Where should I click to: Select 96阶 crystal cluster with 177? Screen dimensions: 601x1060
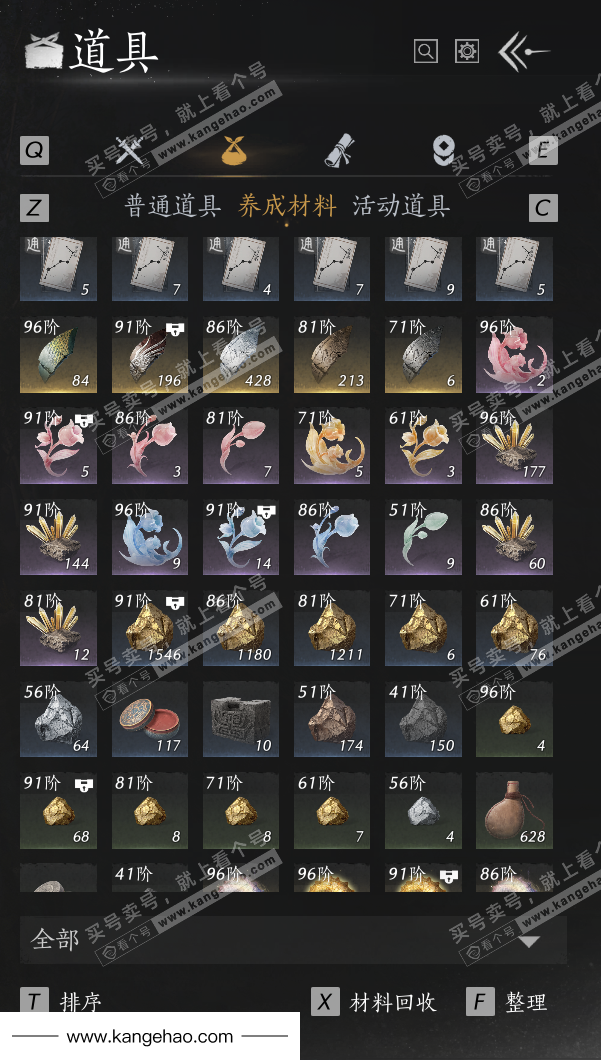point(514,446)
